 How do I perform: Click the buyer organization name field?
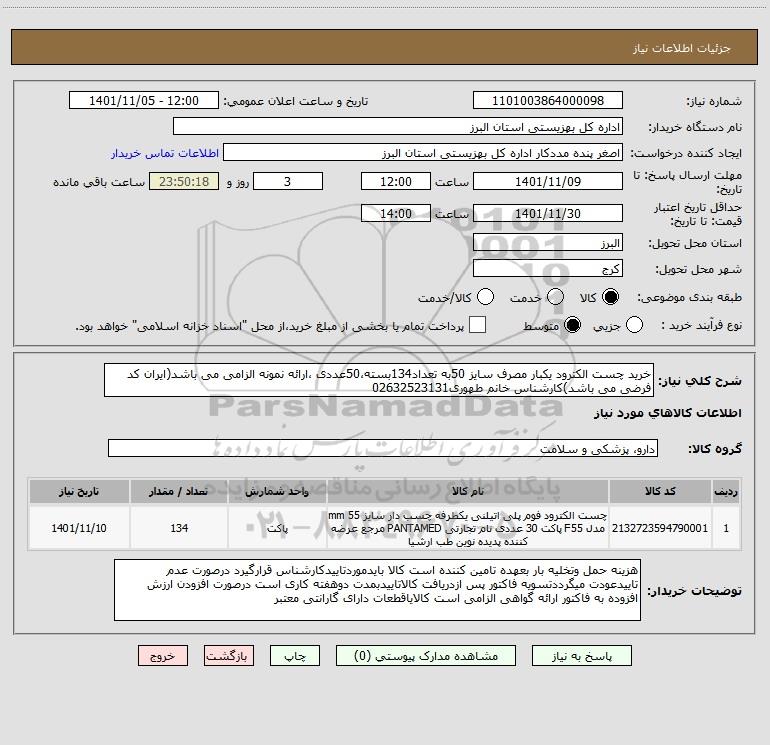398,127
